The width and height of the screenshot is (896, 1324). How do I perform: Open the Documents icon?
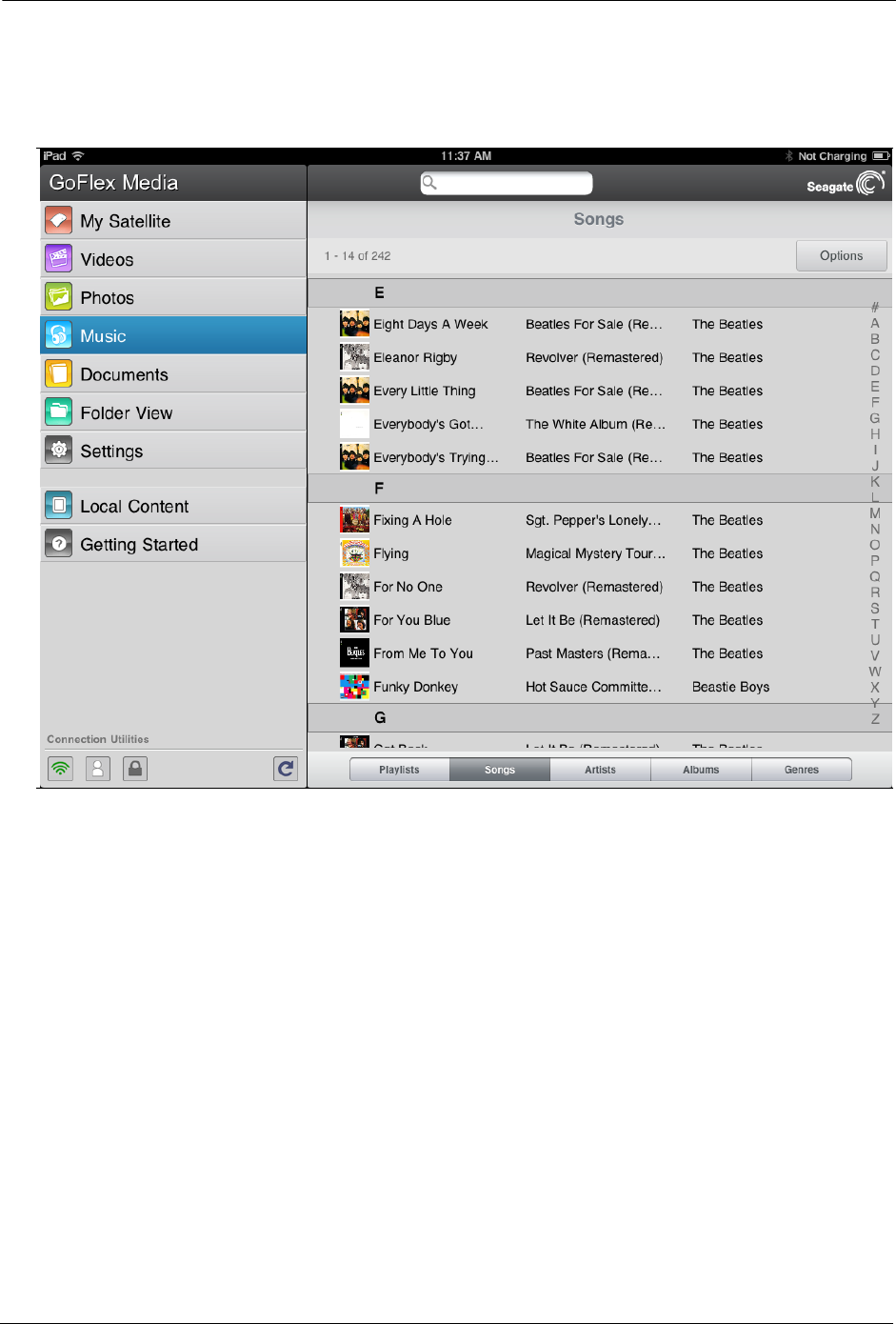59,374
